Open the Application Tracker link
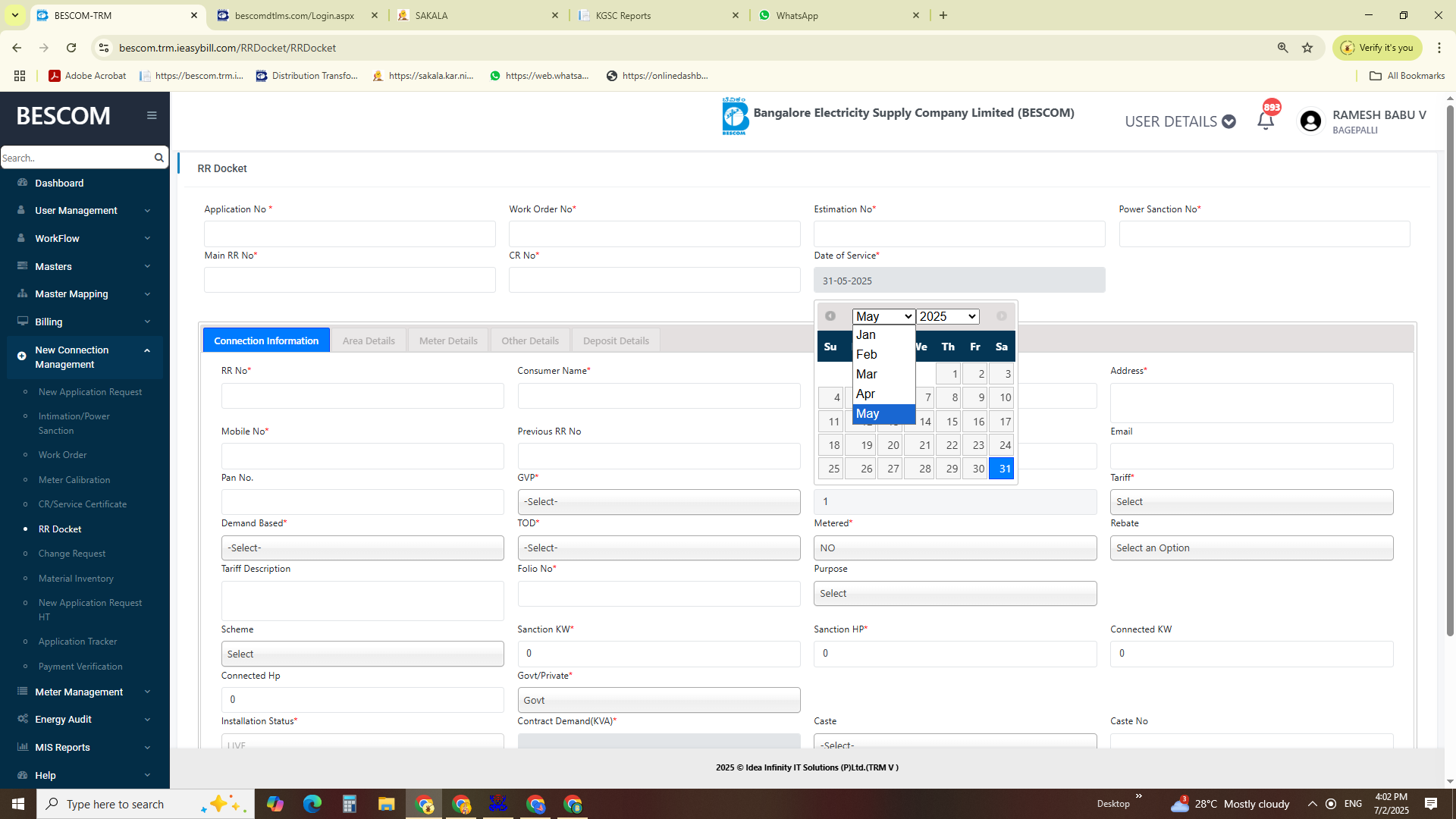 (x=77, y=642)
